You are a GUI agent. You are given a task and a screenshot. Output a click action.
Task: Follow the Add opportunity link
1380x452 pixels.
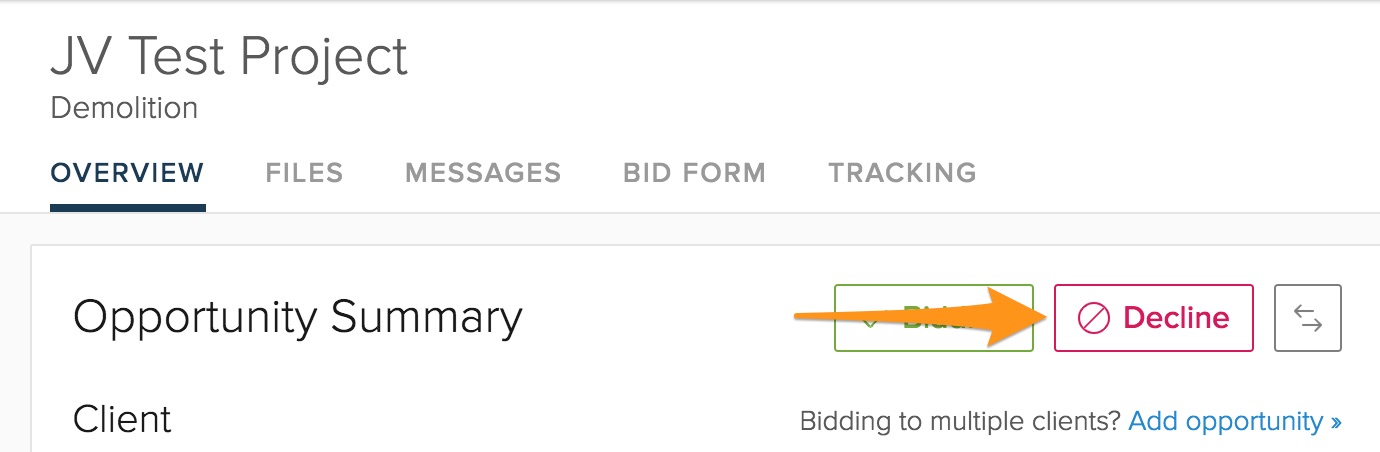pyautogui.click(x=1225, y=422)
